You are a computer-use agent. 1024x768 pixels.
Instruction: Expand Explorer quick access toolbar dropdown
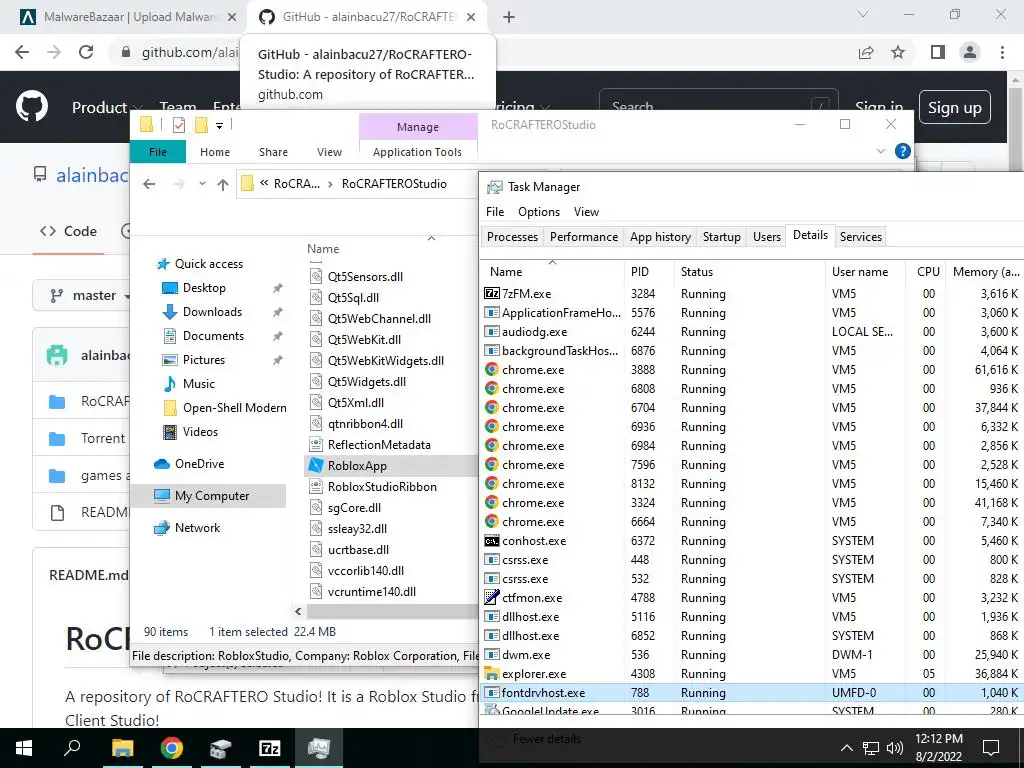pyautogui.click(x=219, y=125)
